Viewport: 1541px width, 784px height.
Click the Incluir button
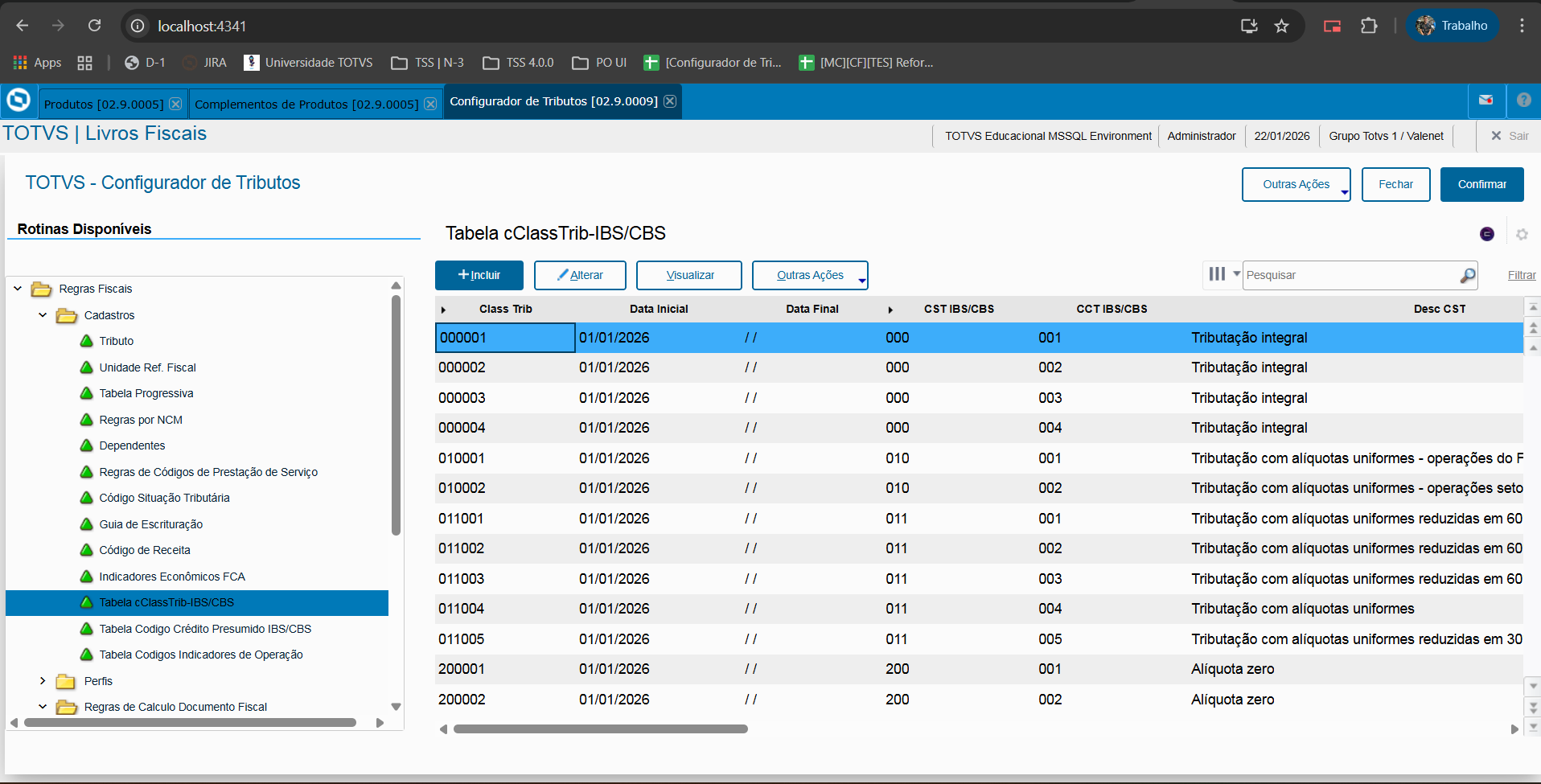tap(479, 275)
